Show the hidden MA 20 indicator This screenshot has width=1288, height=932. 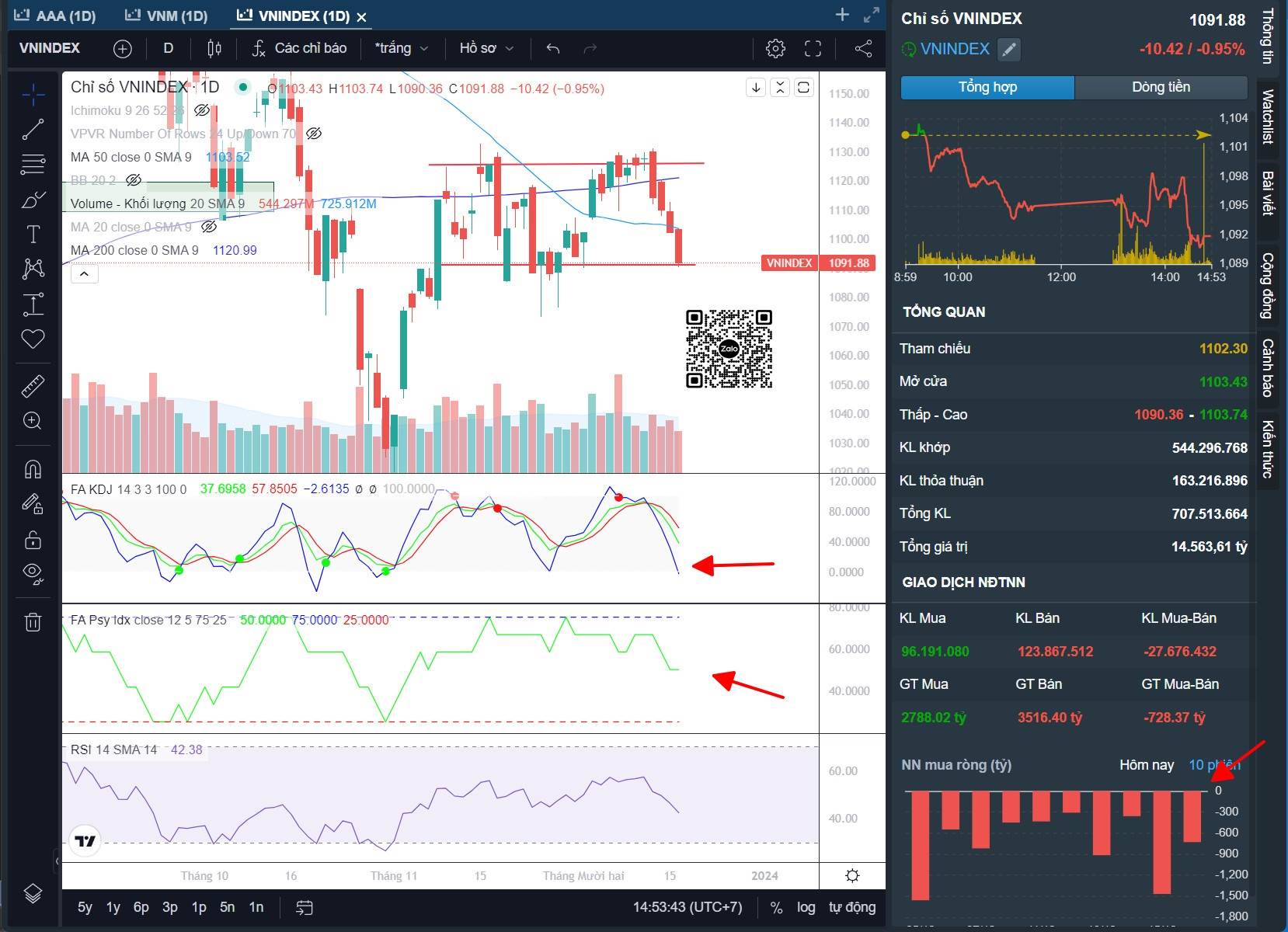click(208, 227)
